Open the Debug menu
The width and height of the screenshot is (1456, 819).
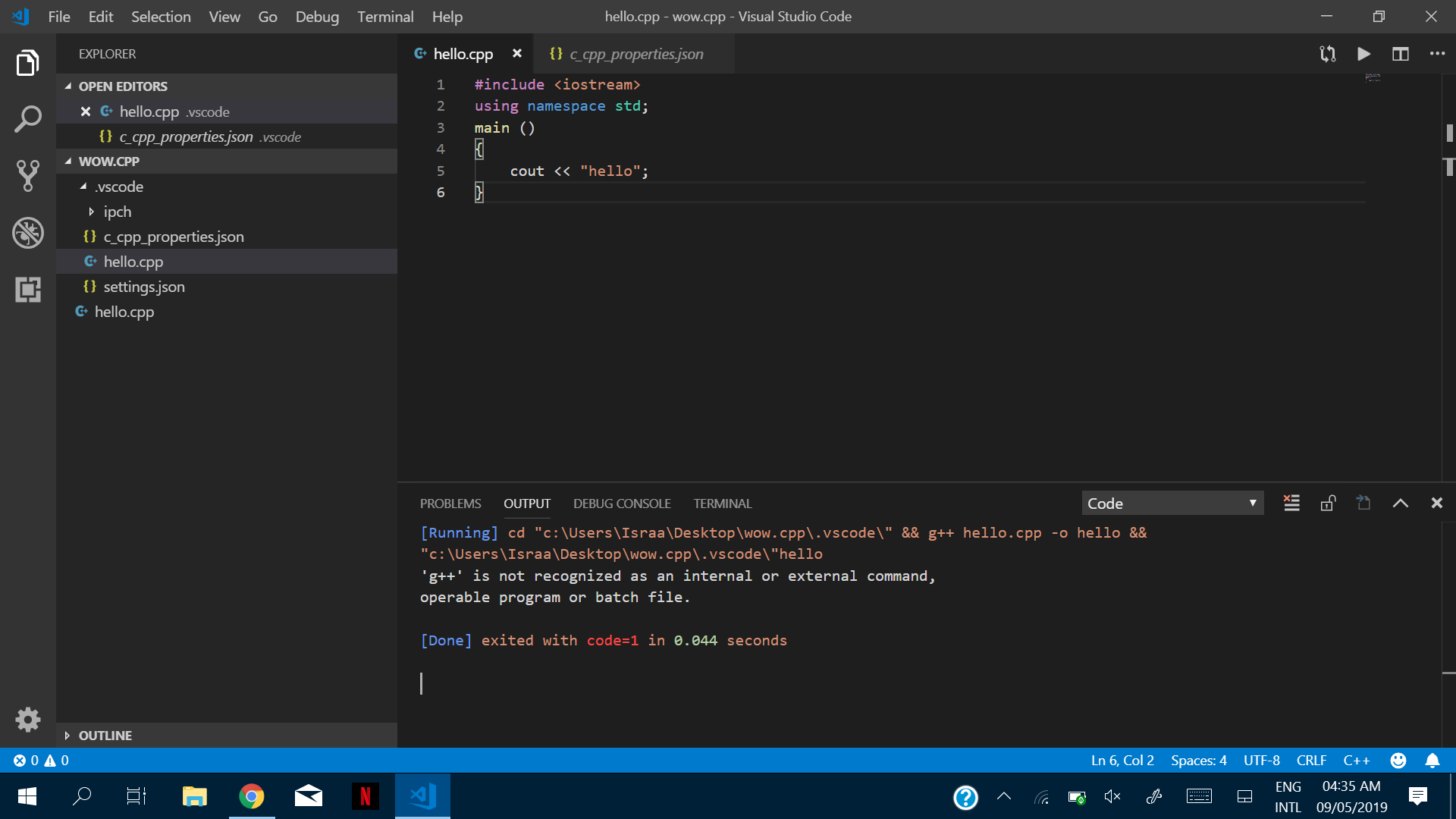point(317,17)
